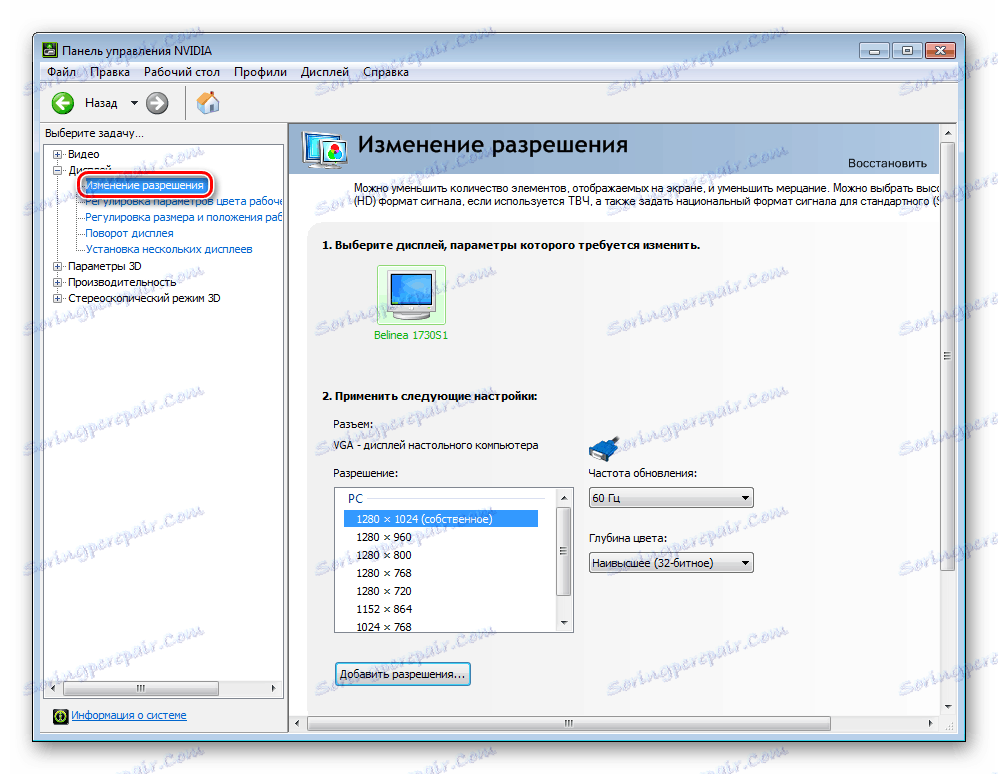Screen dimensions: 998x774
Task: Select resolution 1024 × 768
Action: pos(384,626)
